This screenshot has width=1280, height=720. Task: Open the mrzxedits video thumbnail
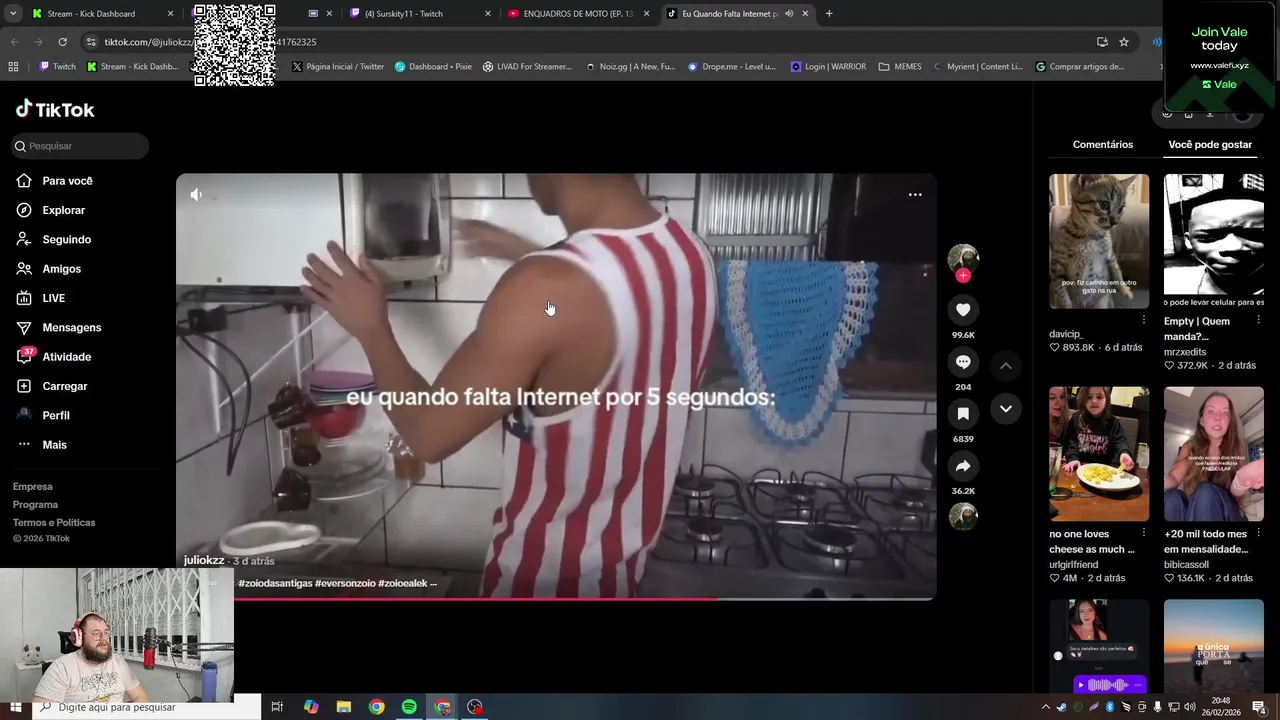[1214, 241]
